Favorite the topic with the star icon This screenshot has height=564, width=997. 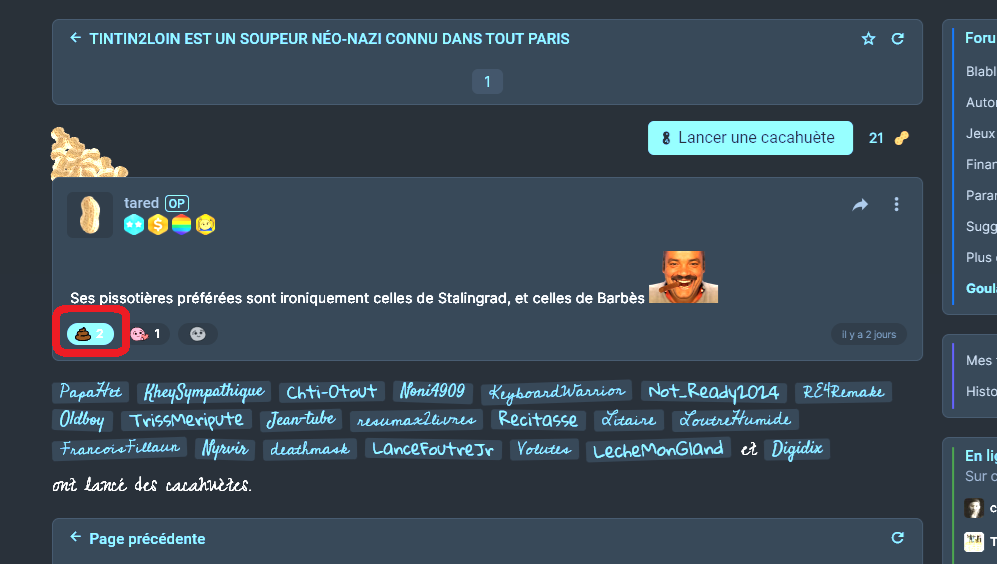point(868,39)
